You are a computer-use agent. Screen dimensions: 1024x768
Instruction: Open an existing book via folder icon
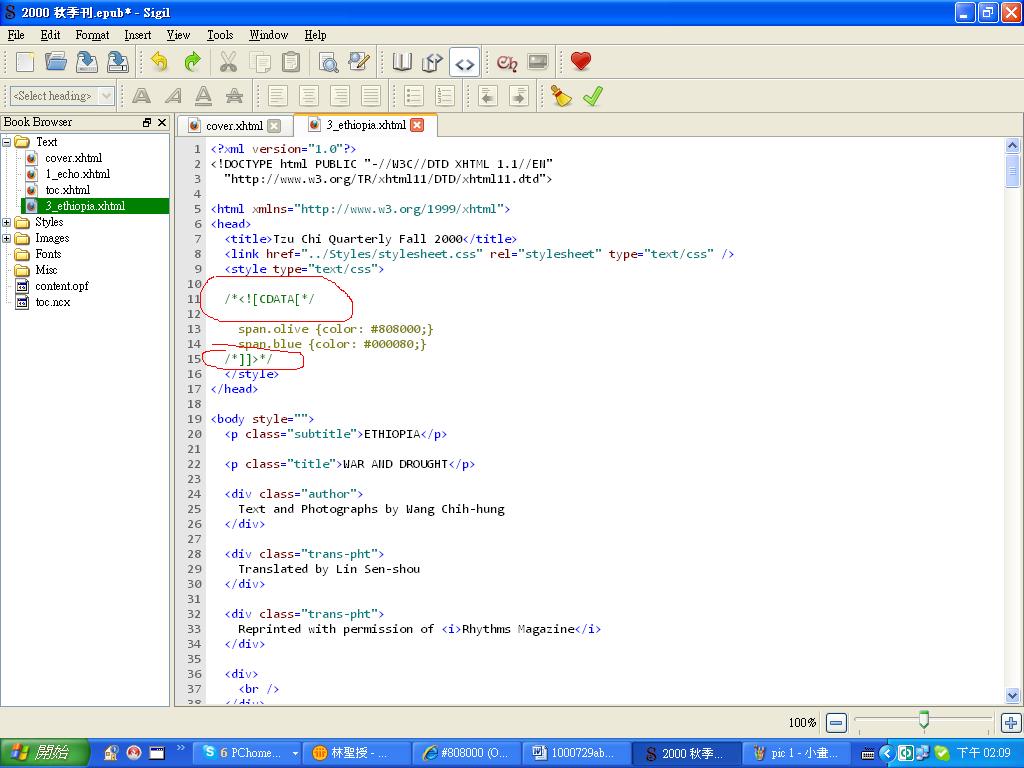coord(56,62)
